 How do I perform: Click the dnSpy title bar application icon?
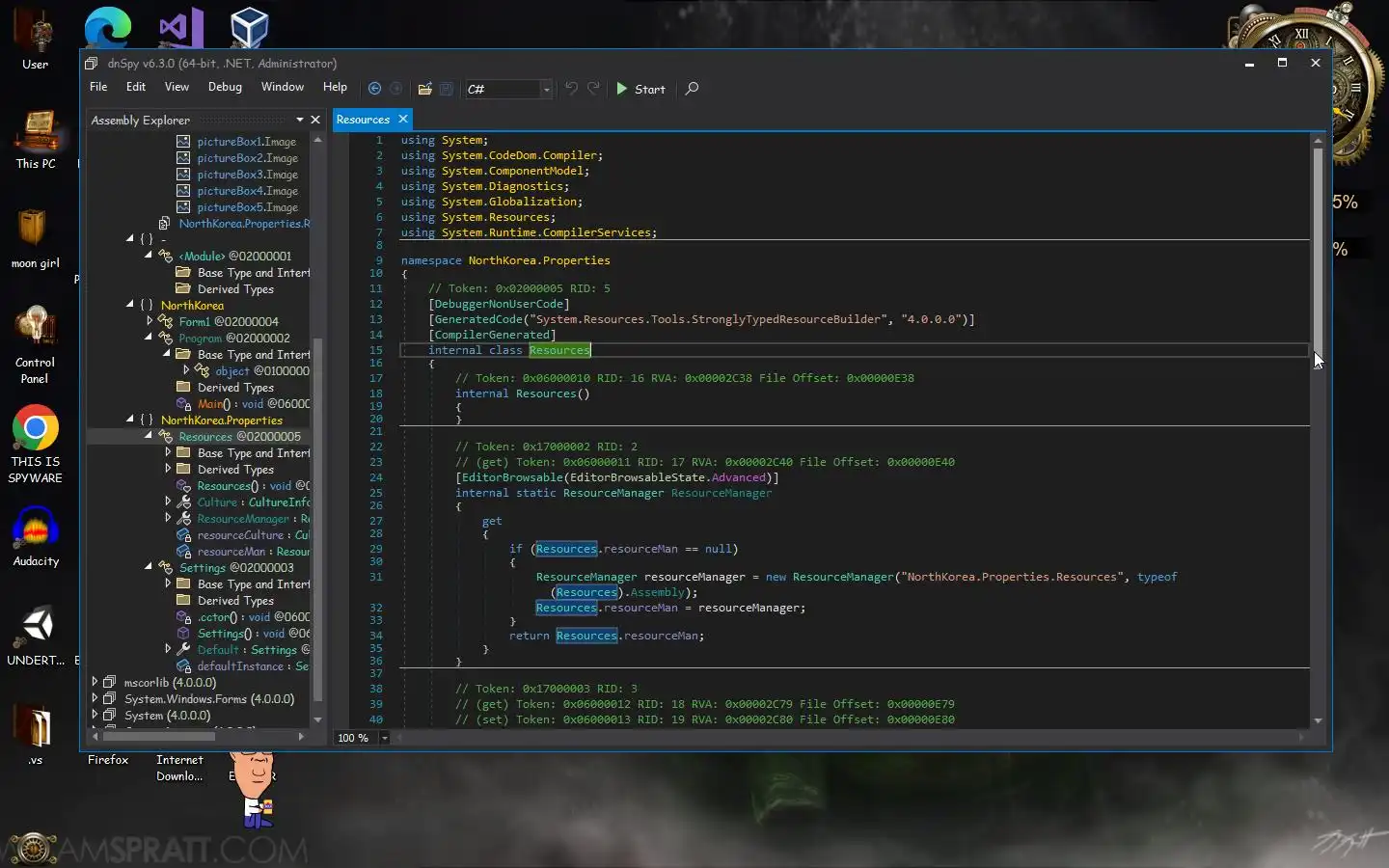coord(92,64)
